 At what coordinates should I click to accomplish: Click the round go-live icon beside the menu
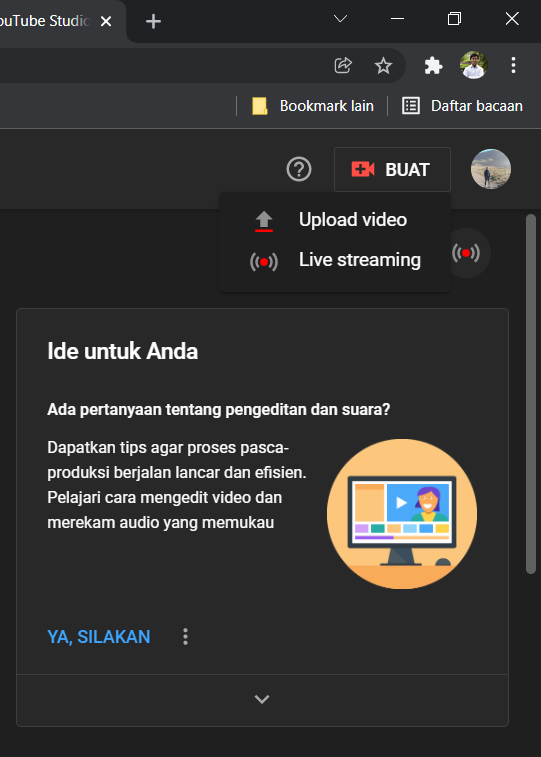466,252
